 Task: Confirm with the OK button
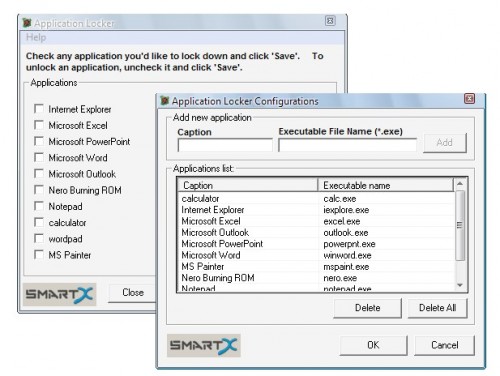(373, 345)
